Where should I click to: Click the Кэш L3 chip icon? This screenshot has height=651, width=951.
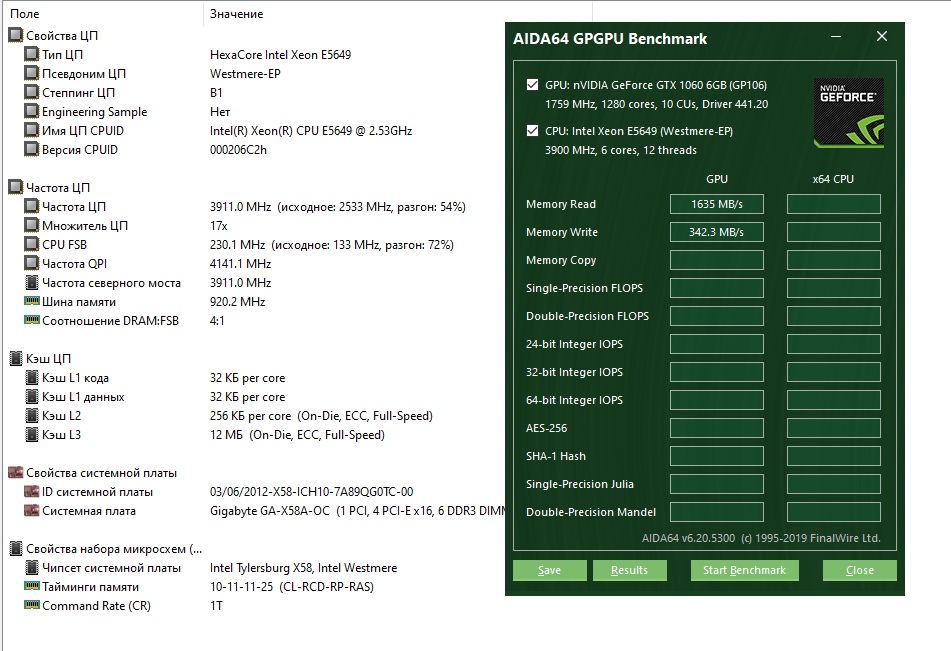click(32, 434)
